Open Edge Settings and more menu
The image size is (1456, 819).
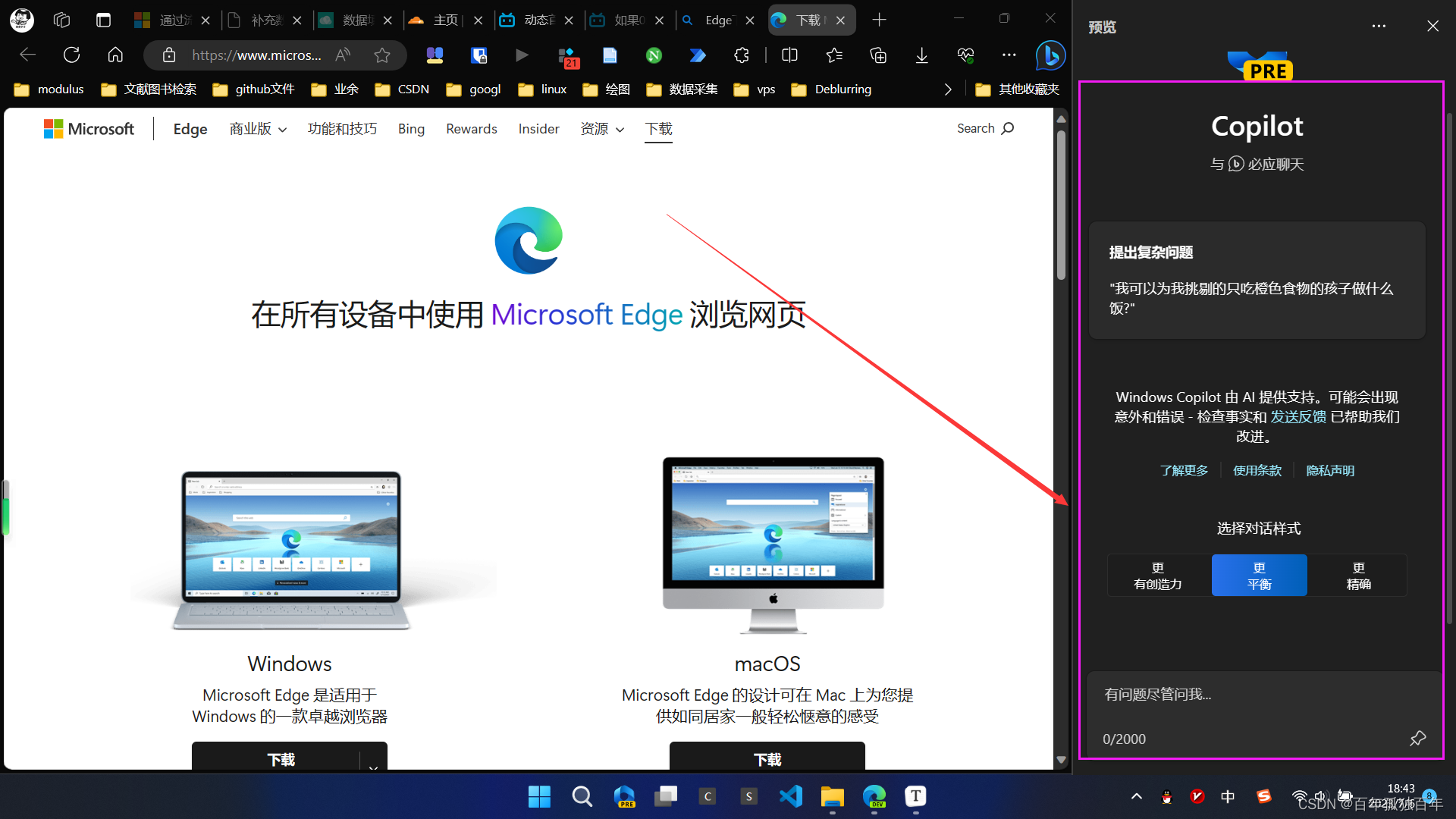pyautogui.click(x=1009, y=55)
